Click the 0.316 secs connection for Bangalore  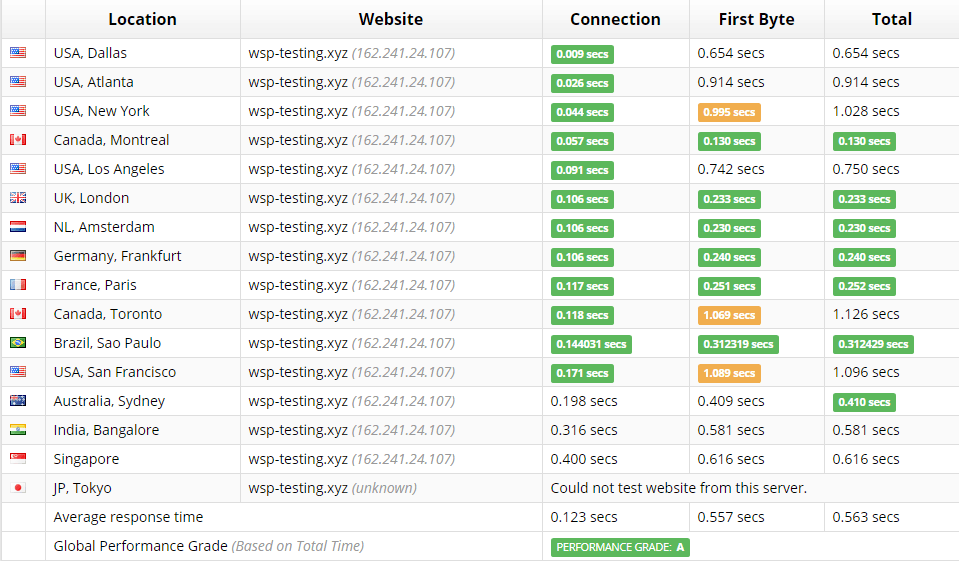click(584, 430)
